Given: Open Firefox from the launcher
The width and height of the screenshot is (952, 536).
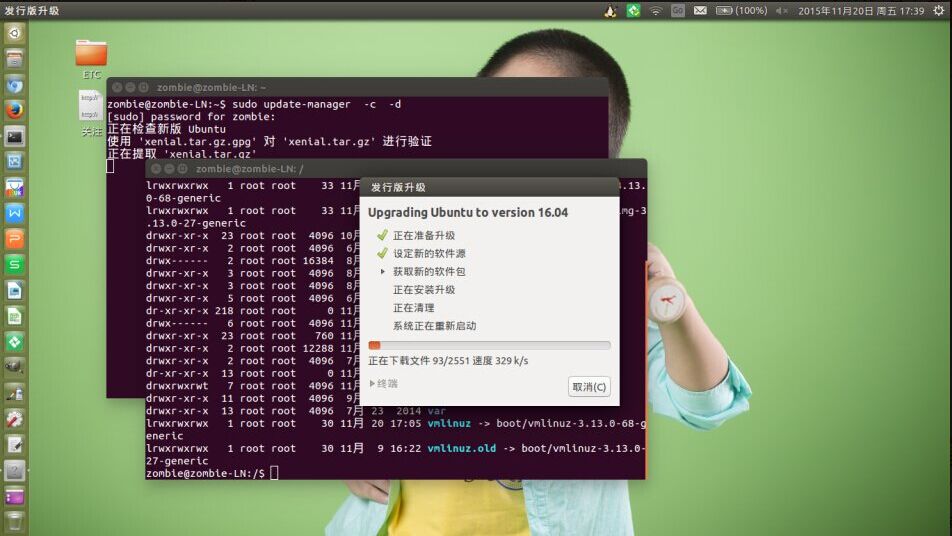Looking at the screenshot, I should point(14,110).
